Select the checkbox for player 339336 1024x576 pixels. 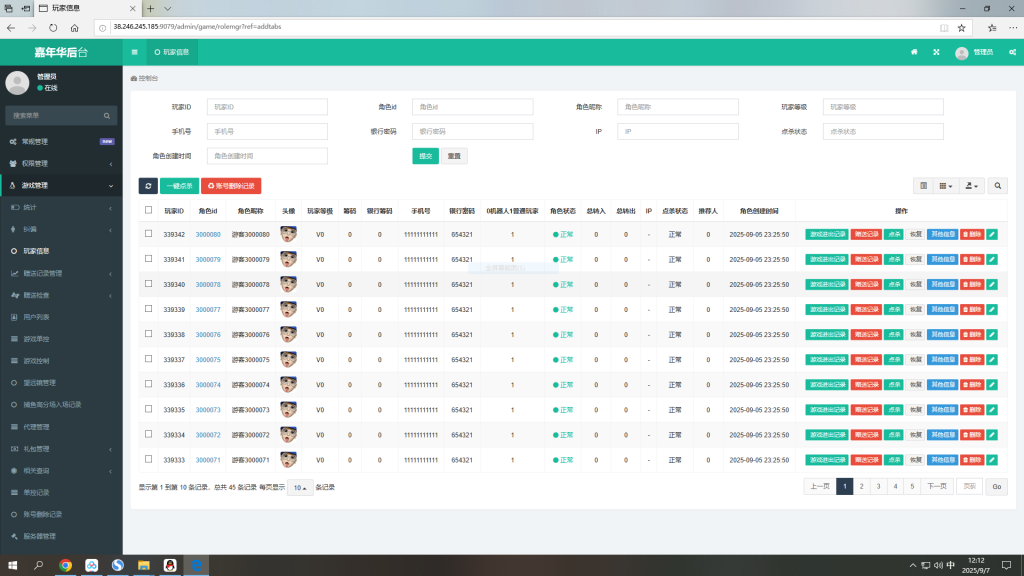click(149, 384)
